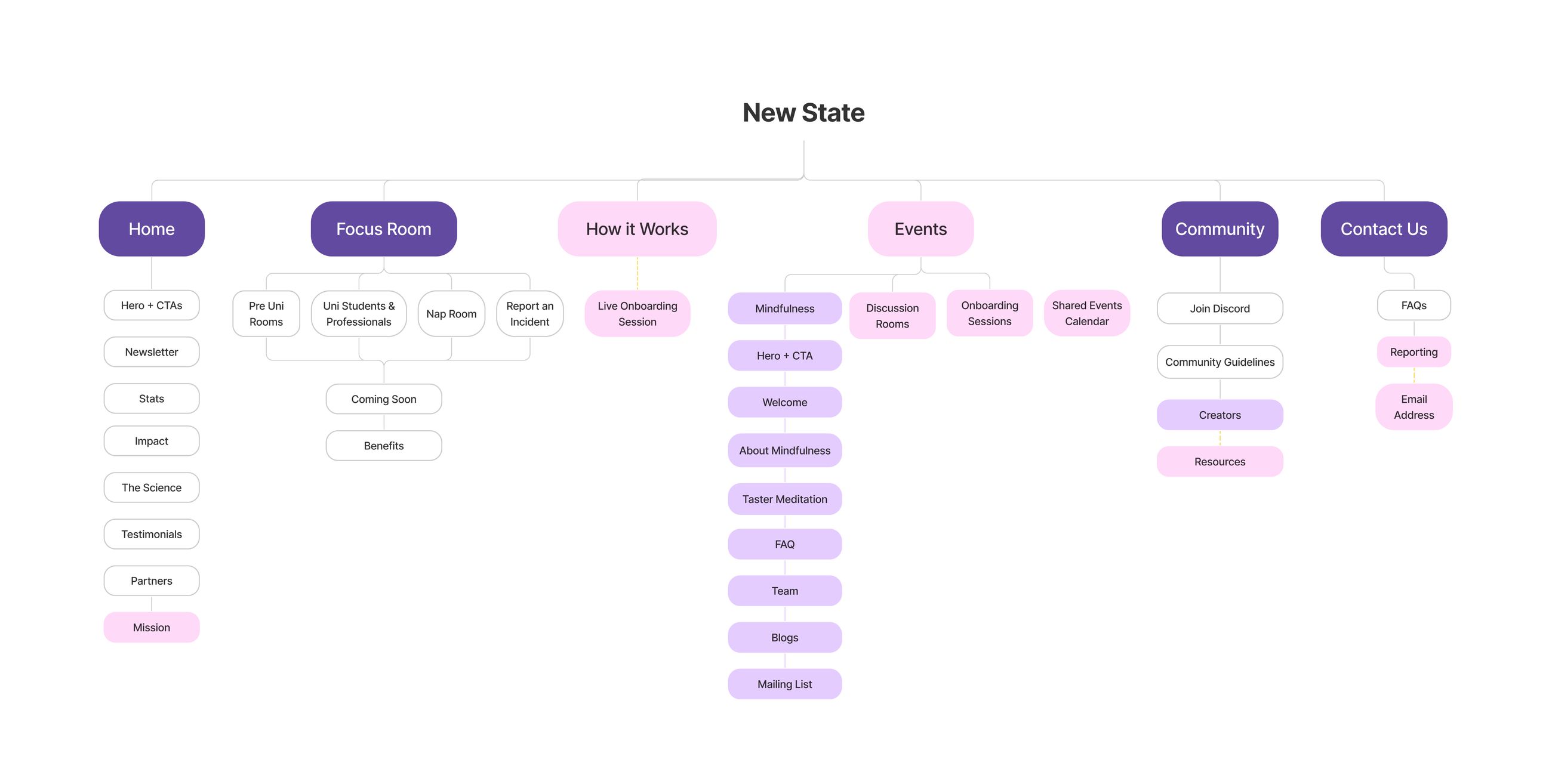Click the Taster Meditation box
This screenshot has width=1552, height=784.
pyautogui.click(x=784, y=499)
